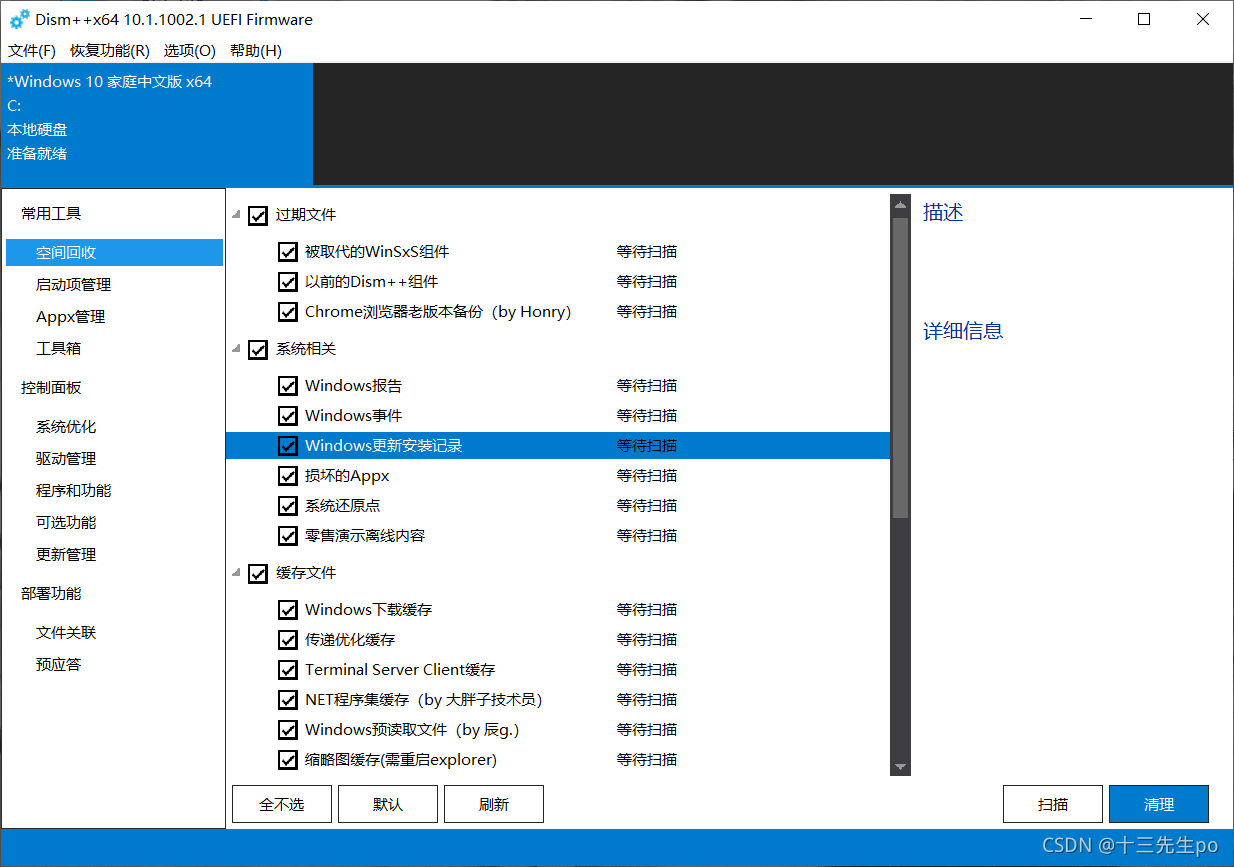Image resolution: width=1234 pixels, height=867 pixels.
Task: Click 等待扫描 status of 损坏的Appx row
Action: 647,476
